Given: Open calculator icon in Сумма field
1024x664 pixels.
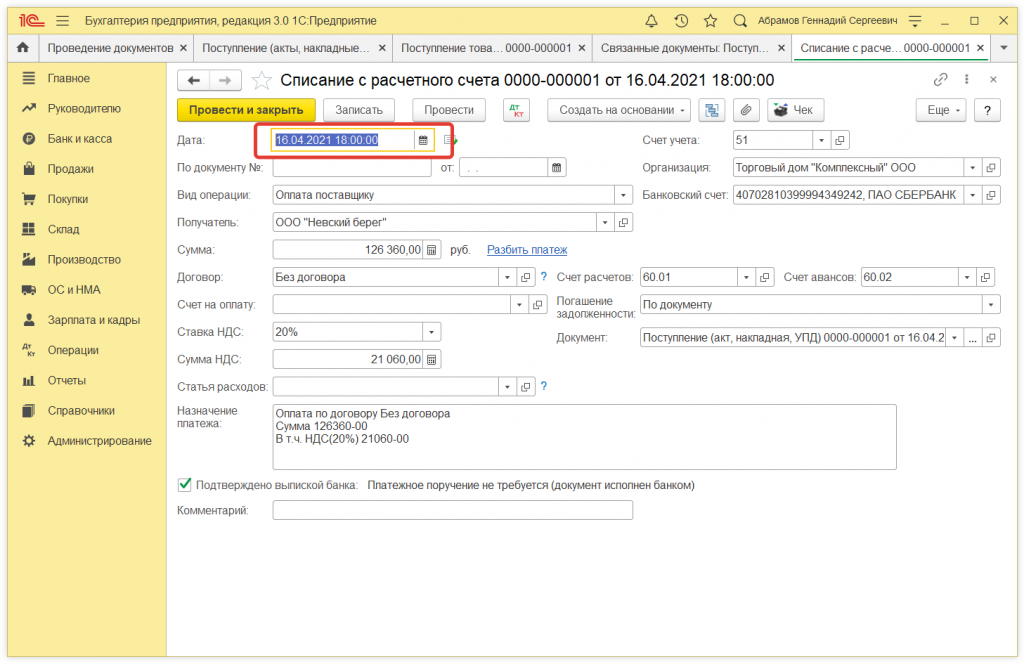Looking at the screenshot, I should coord(431,250).
